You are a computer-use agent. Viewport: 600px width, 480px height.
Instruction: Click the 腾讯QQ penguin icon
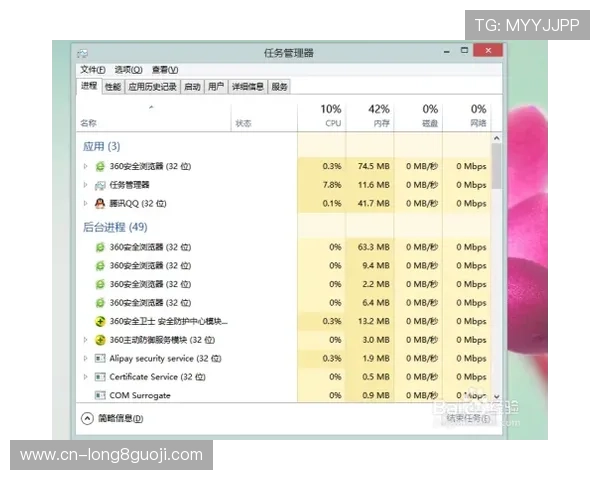click(x=100, y=203)
